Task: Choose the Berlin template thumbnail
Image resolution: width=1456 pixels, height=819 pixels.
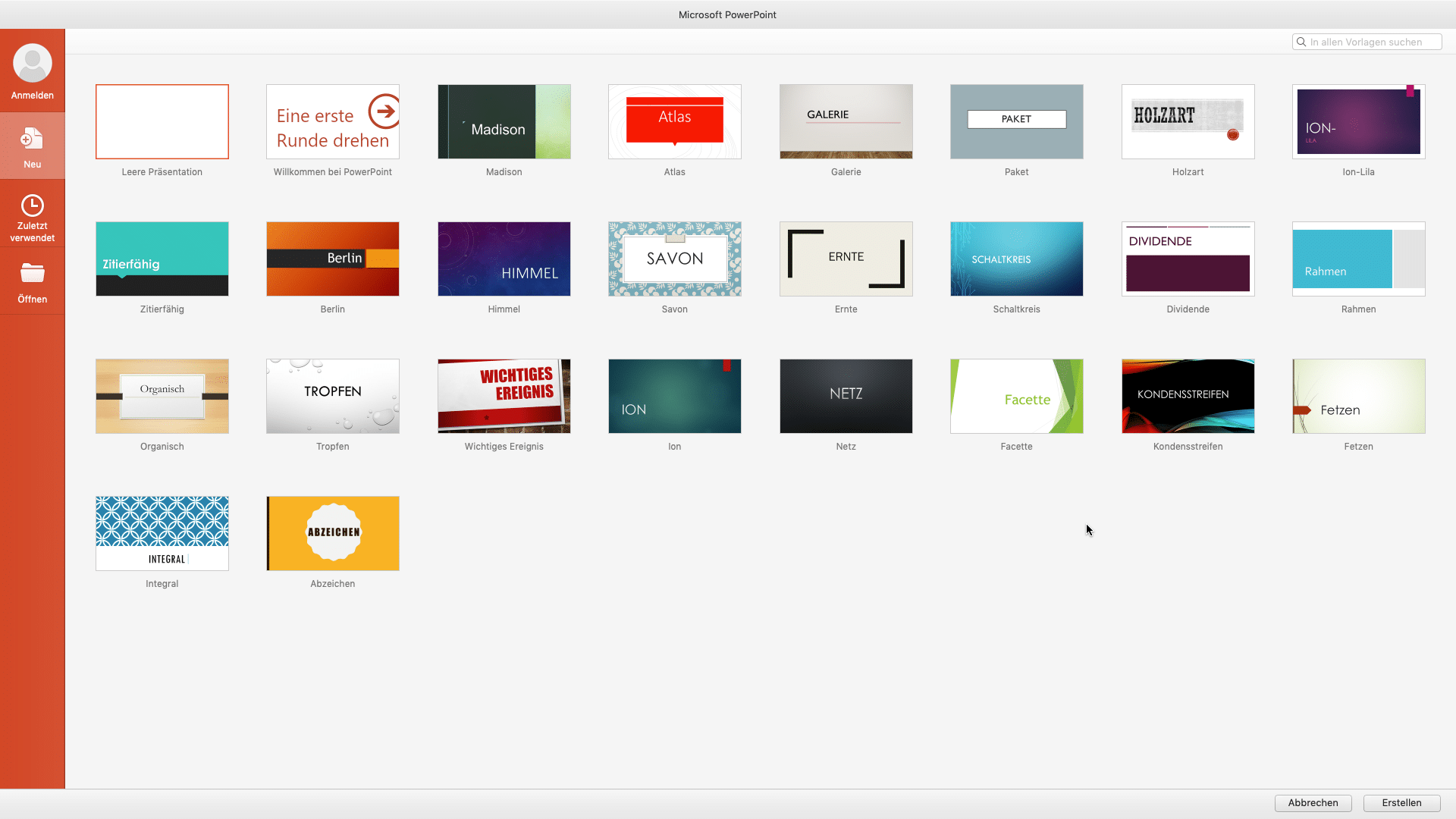Action: click(333, 259)
